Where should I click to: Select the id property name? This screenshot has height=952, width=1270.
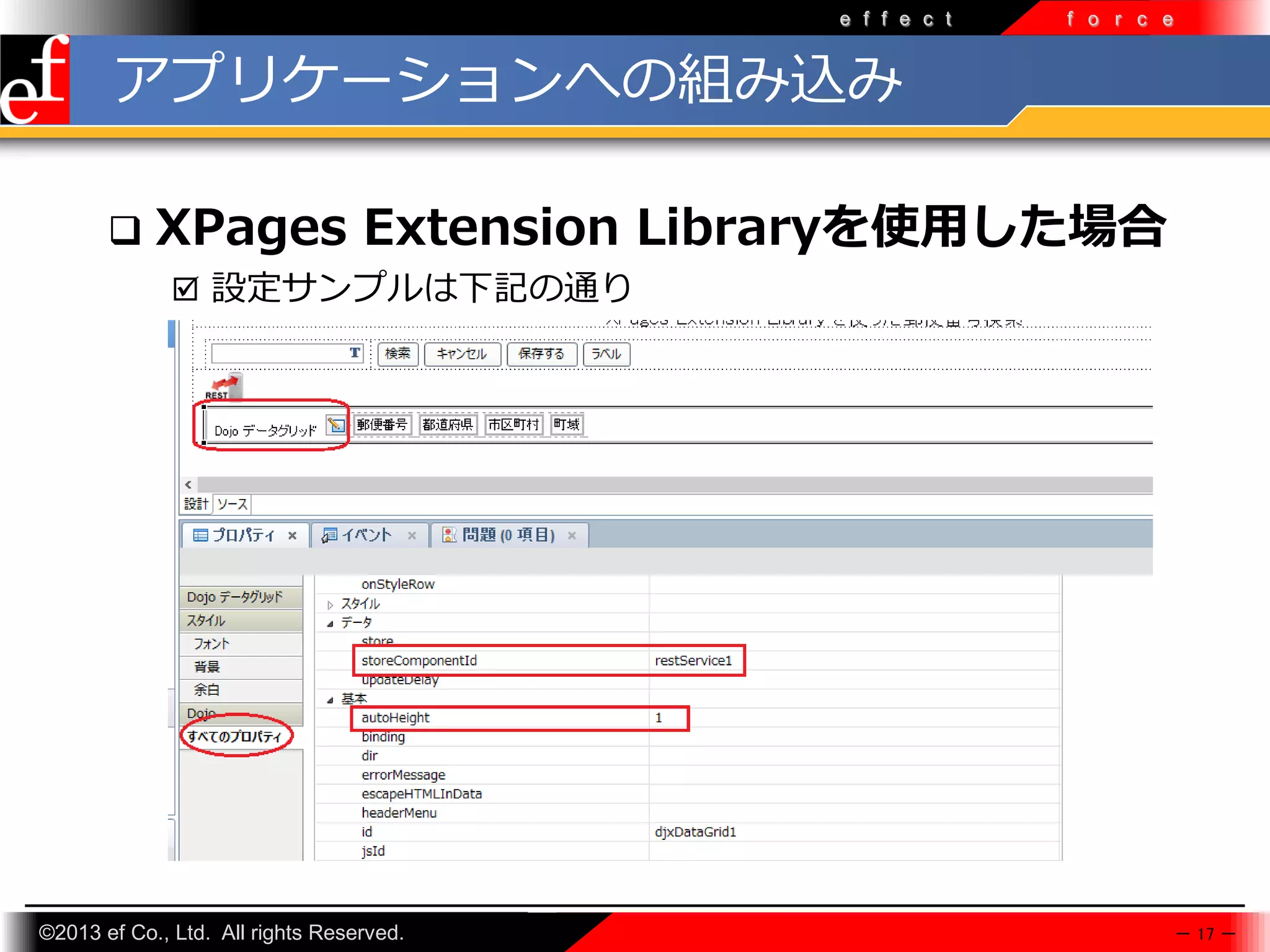(367, 832)
